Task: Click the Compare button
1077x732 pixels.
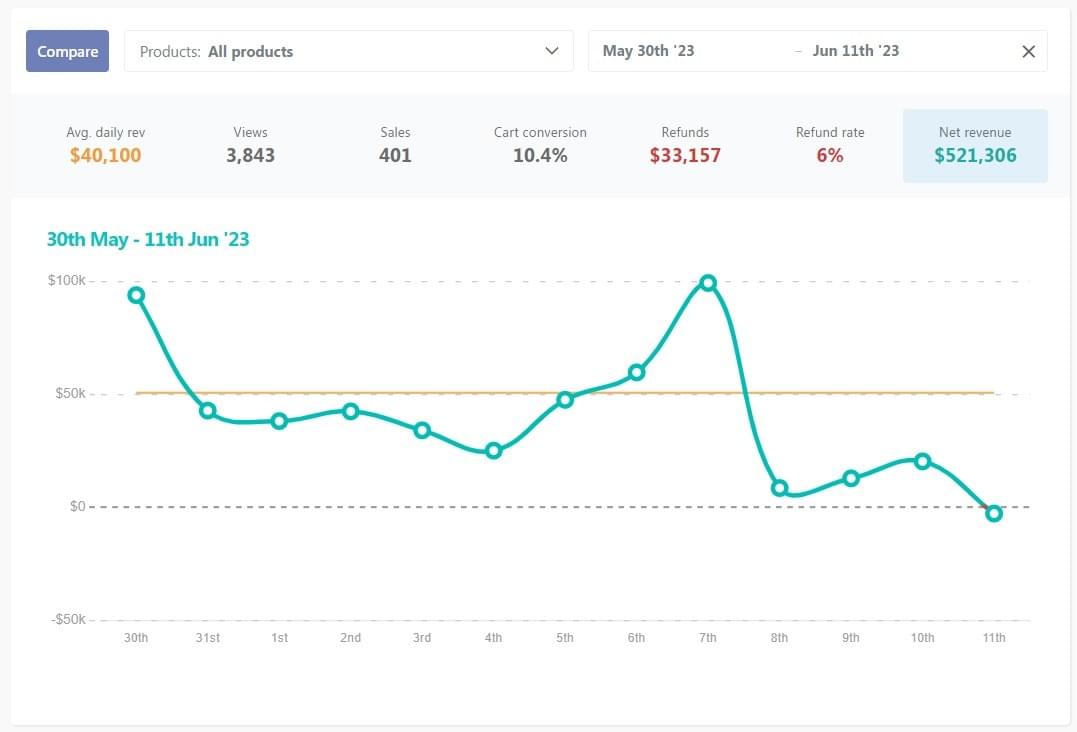Action: click(67, 51)
